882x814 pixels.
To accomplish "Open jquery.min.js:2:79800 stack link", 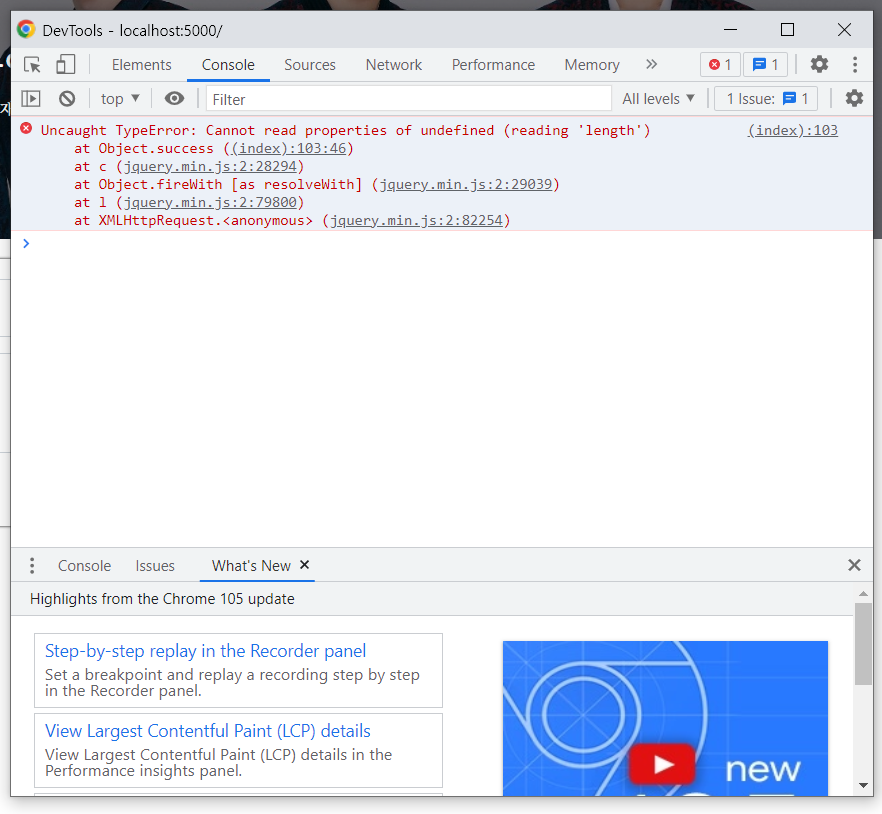I will coord(210,203).
